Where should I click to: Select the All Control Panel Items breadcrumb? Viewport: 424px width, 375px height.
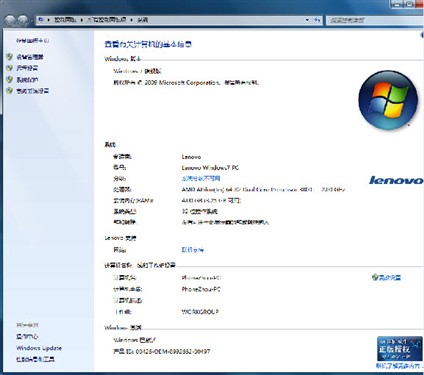[107, 20]
